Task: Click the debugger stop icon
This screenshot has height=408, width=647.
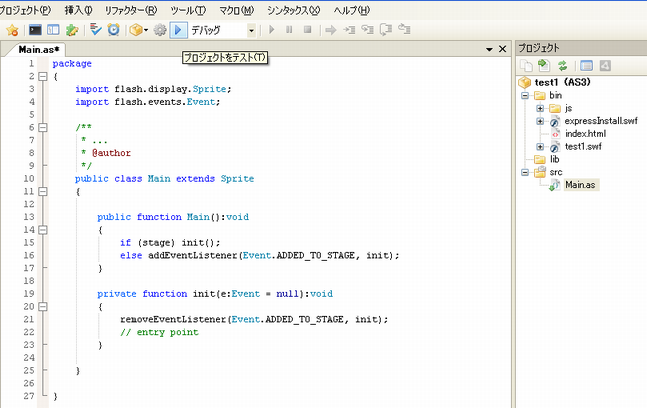Action: click(x=307, y=30)
